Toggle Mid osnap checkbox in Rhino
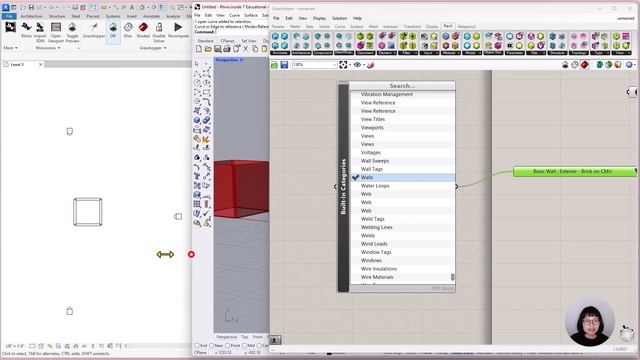Image resolution: width=640 pixels, height=360 pixels. click(x=244, y=346)
